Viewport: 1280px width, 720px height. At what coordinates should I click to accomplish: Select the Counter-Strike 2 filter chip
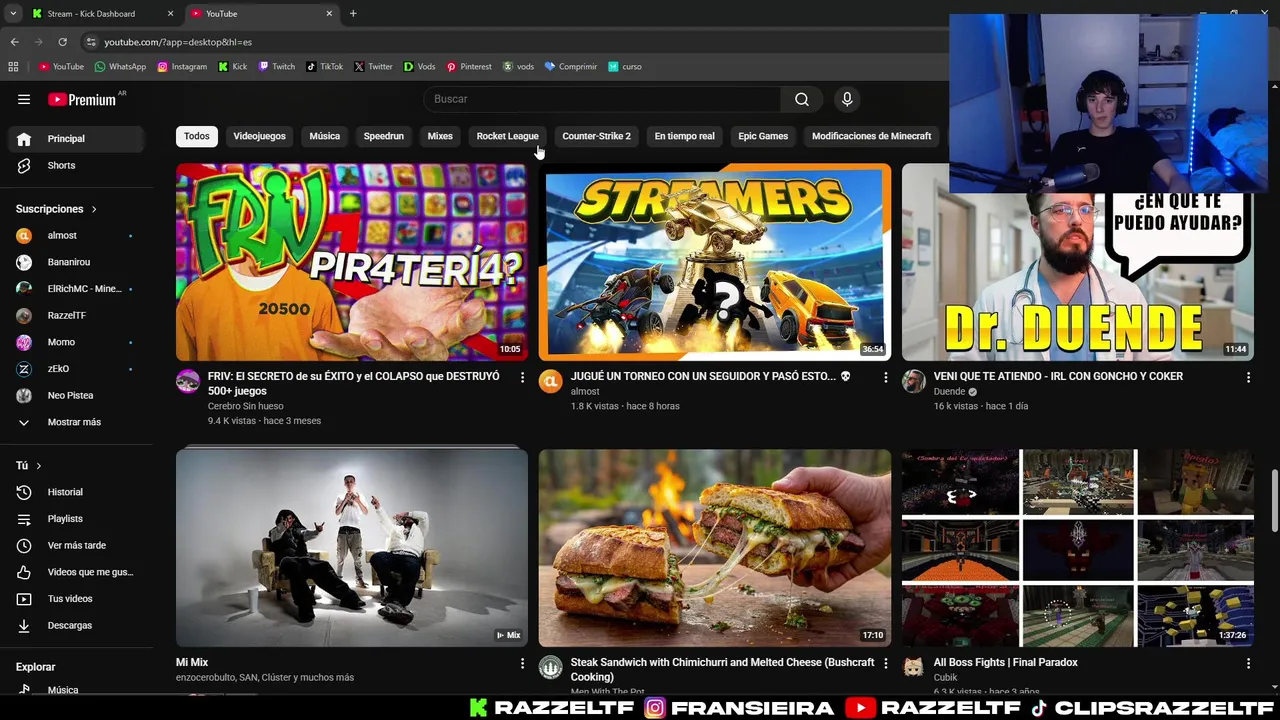[x=596, y=136]
